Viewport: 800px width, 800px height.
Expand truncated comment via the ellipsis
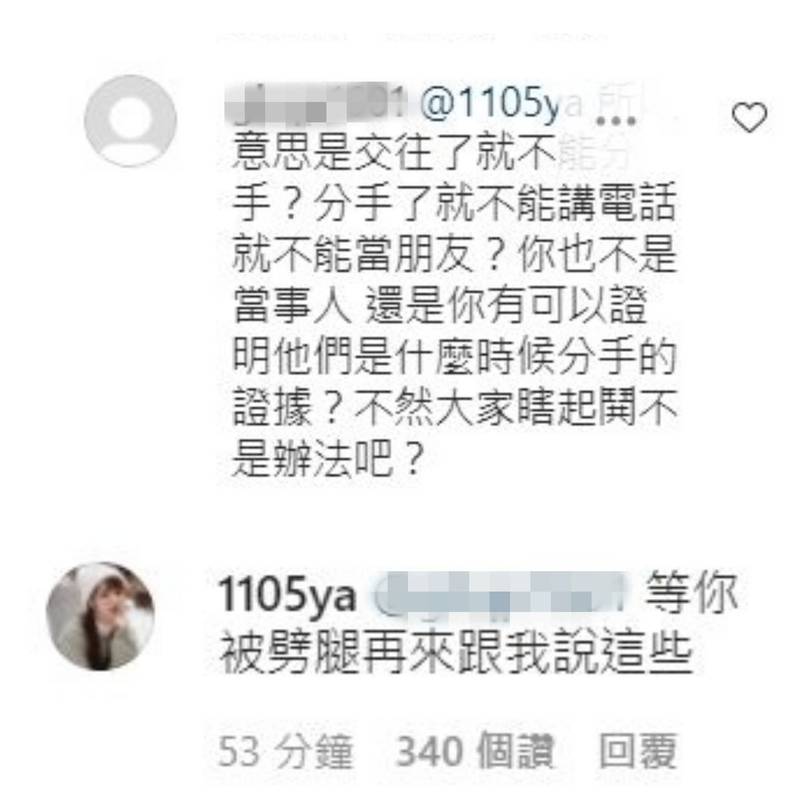tap(616, 121)
